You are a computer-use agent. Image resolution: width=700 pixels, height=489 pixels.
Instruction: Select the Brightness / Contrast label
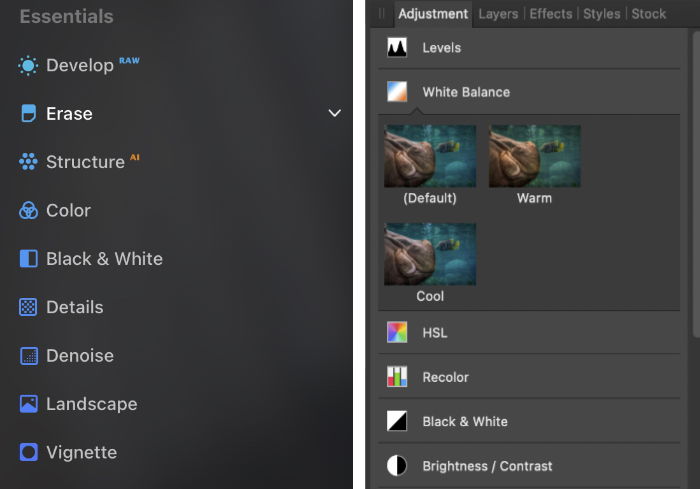click(x=487, y=466)
